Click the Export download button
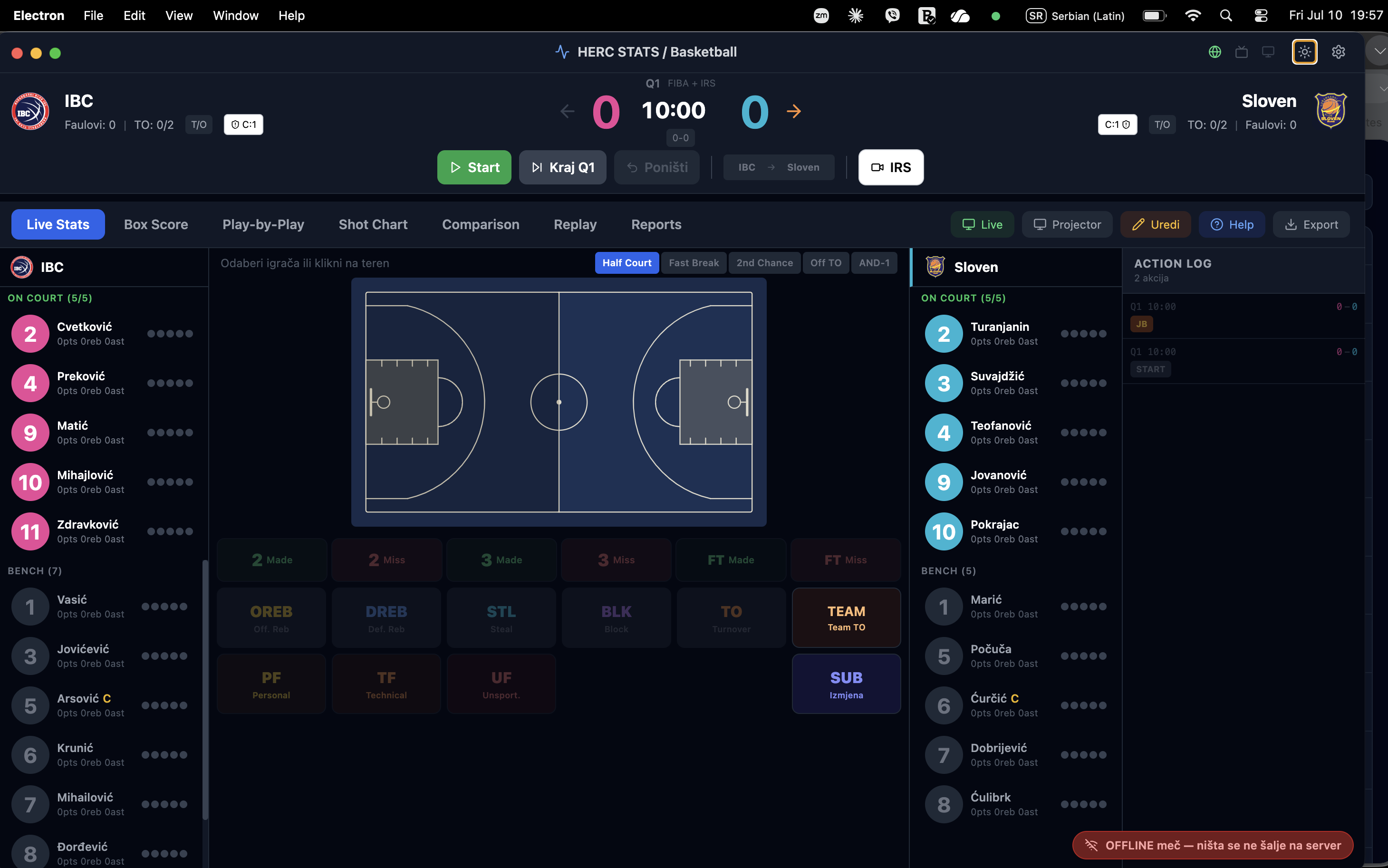Screen dimensions: 1388x868 click(1311, 224)
